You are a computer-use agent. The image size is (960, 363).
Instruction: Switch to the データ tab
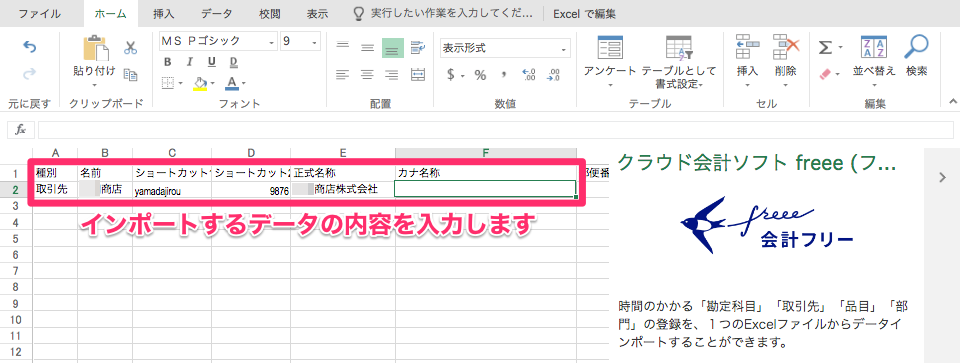(217, 13)
